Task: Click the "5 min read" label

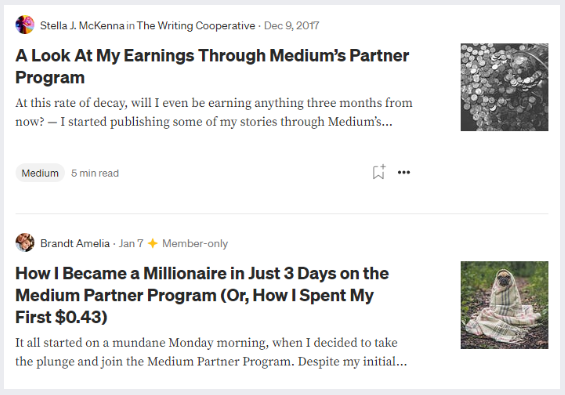Action: point(95,173)
